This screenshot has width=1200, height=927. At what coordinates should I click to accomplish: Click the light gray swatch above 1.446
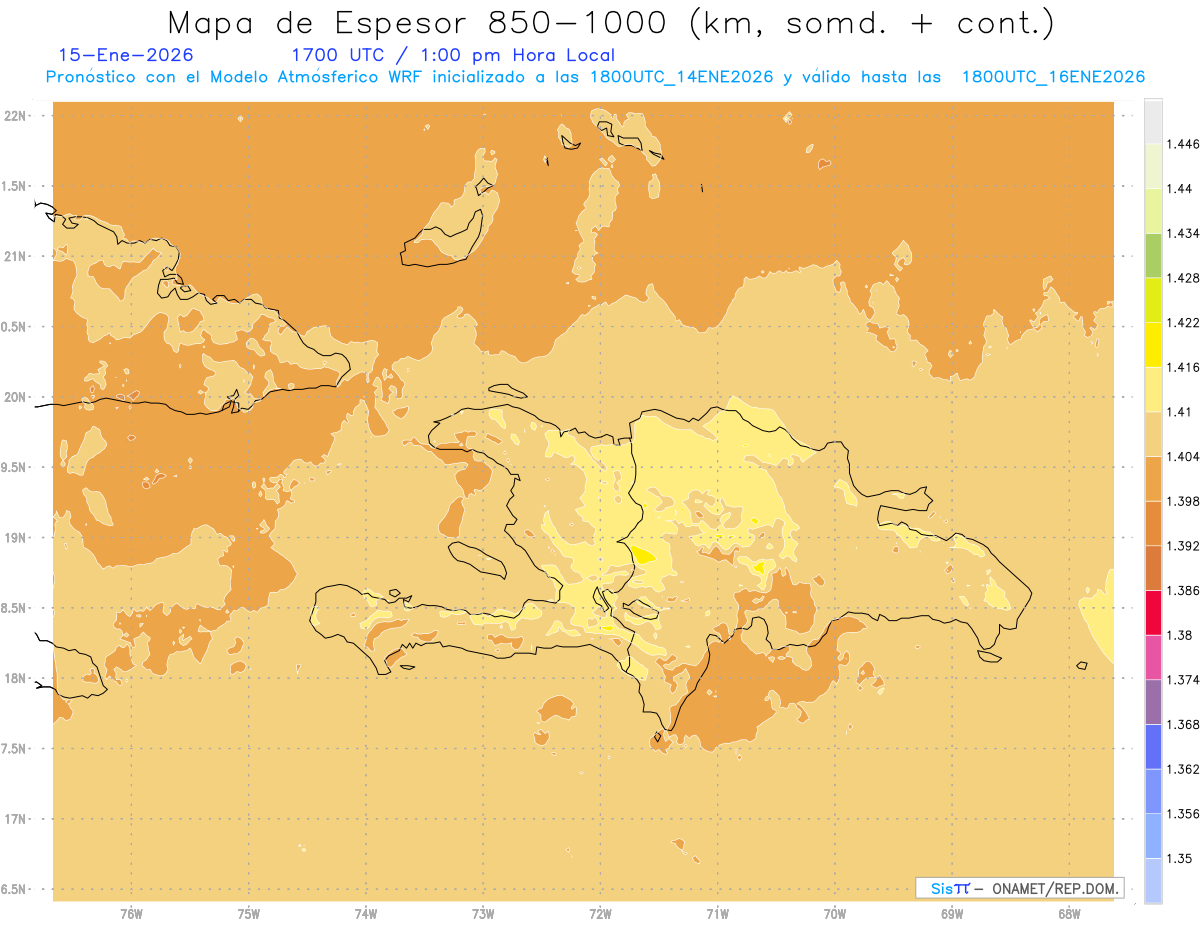(1153, 121)
